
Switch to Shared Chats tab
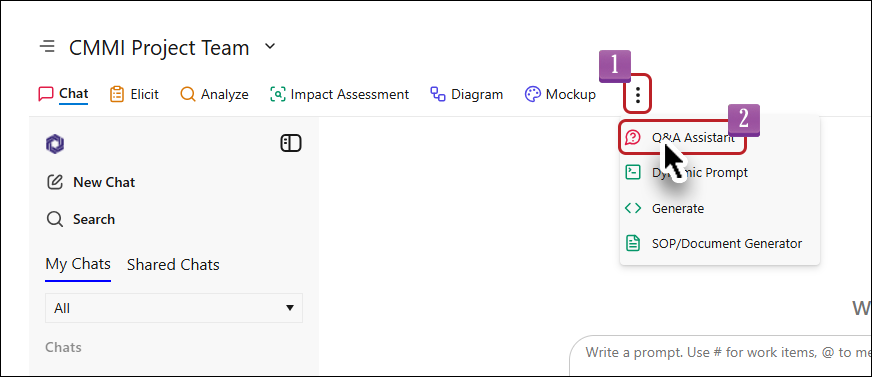(173, 265)
